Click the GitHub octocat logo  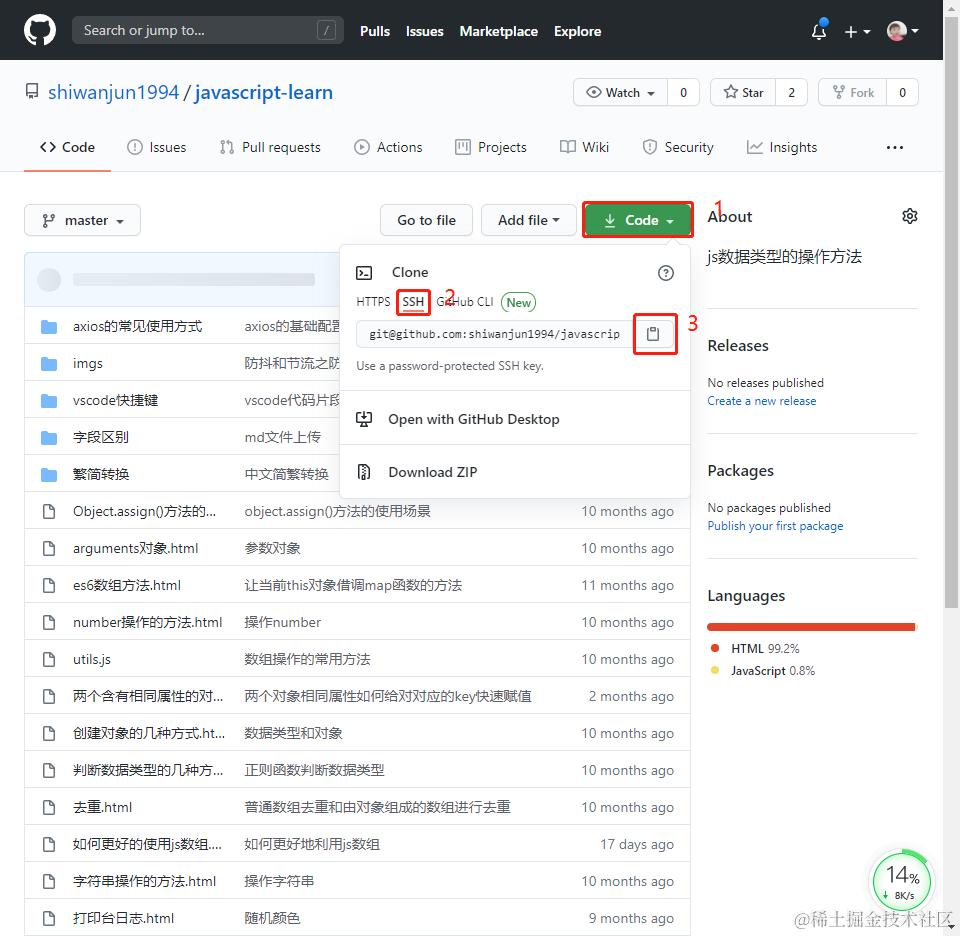point(40,30)
